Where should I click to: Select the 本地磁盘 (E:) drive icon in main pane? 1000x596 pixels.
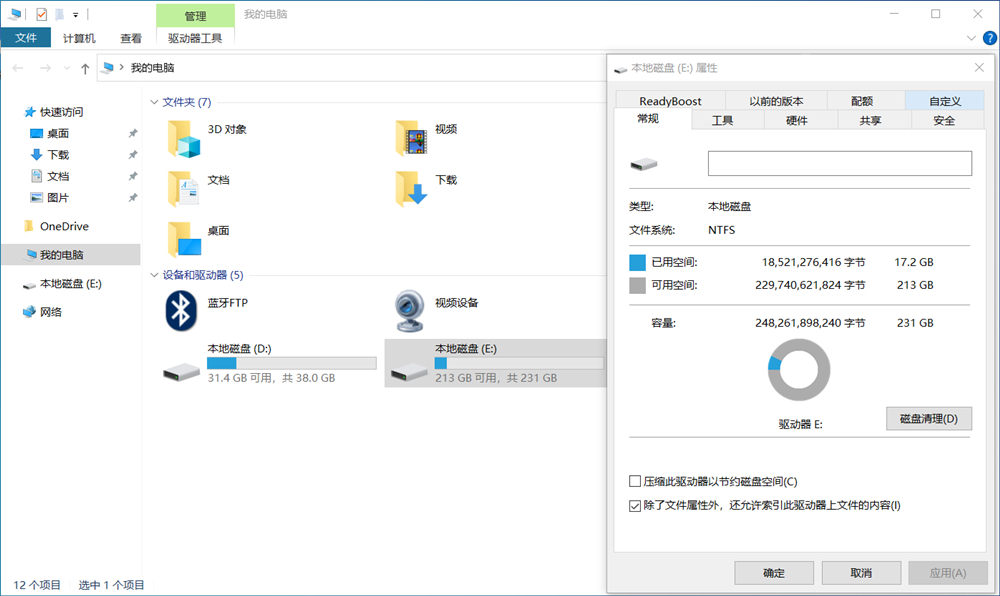point(409,372)
